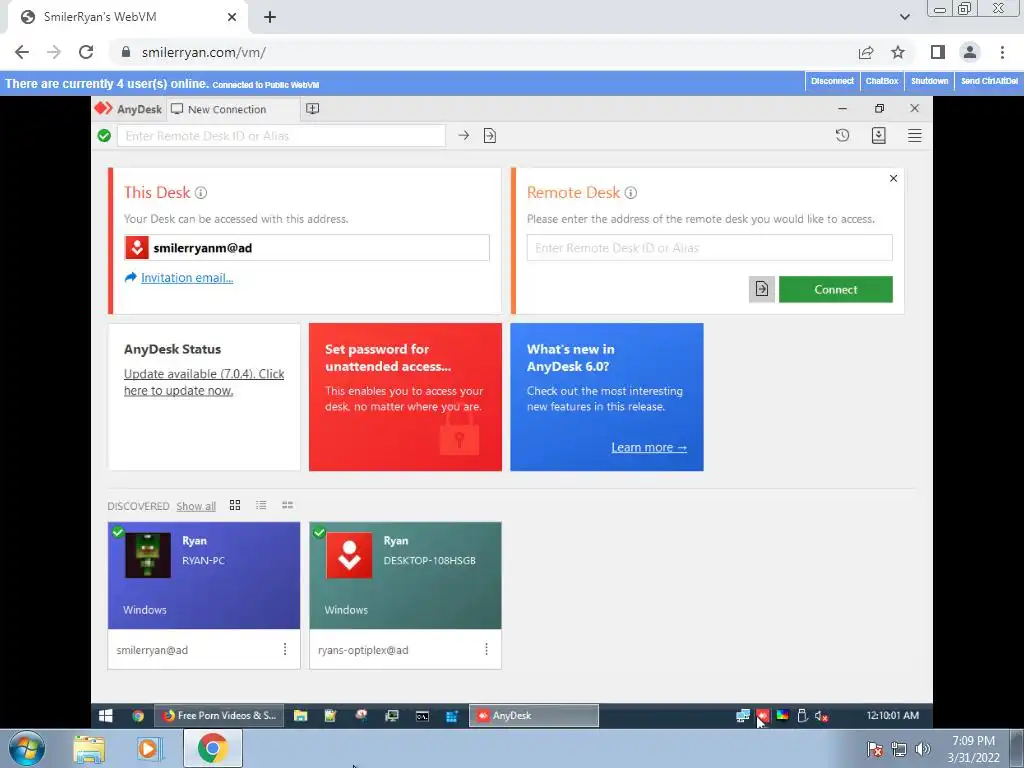This screenshot has height=768, width=1024.
Task: Open Set password for unattended access tile
Action: [x=406, y=397]
